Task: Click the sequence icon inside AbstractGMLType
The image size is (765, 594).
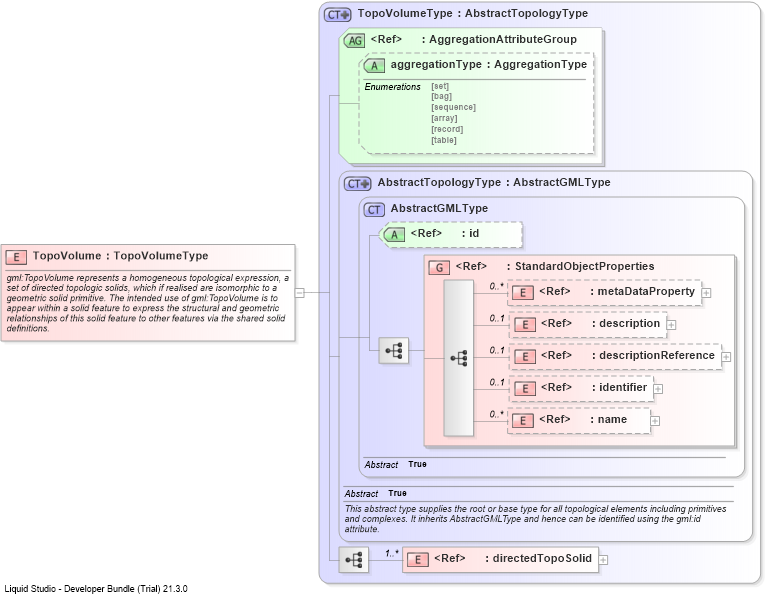Action: [394, 351]
